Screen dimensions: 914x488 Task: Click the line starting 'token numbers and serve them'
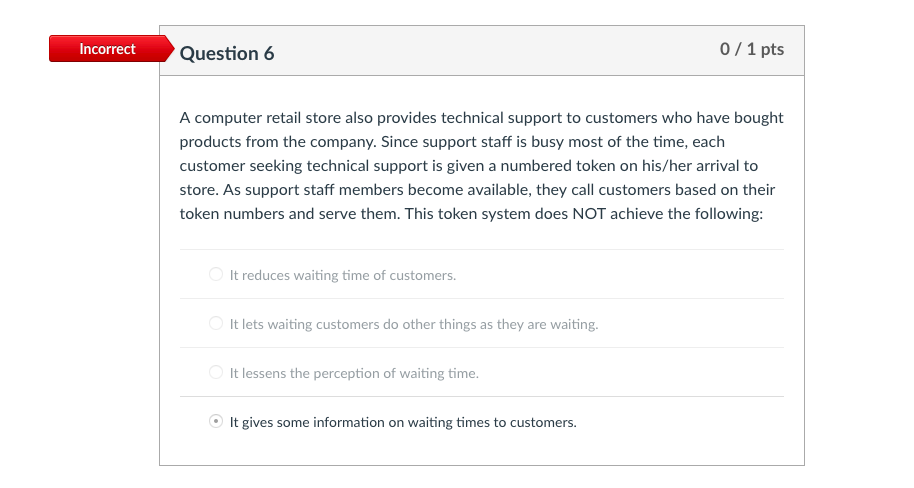[471, 214]
